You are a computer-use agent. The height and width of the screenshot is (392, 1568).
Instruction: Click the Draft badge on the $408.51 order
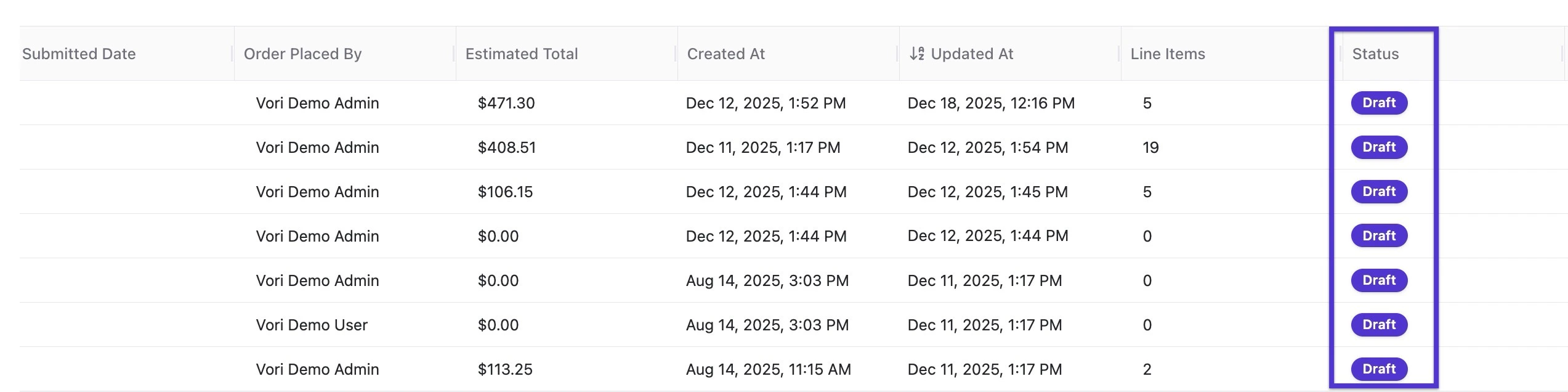(1378, 147)
